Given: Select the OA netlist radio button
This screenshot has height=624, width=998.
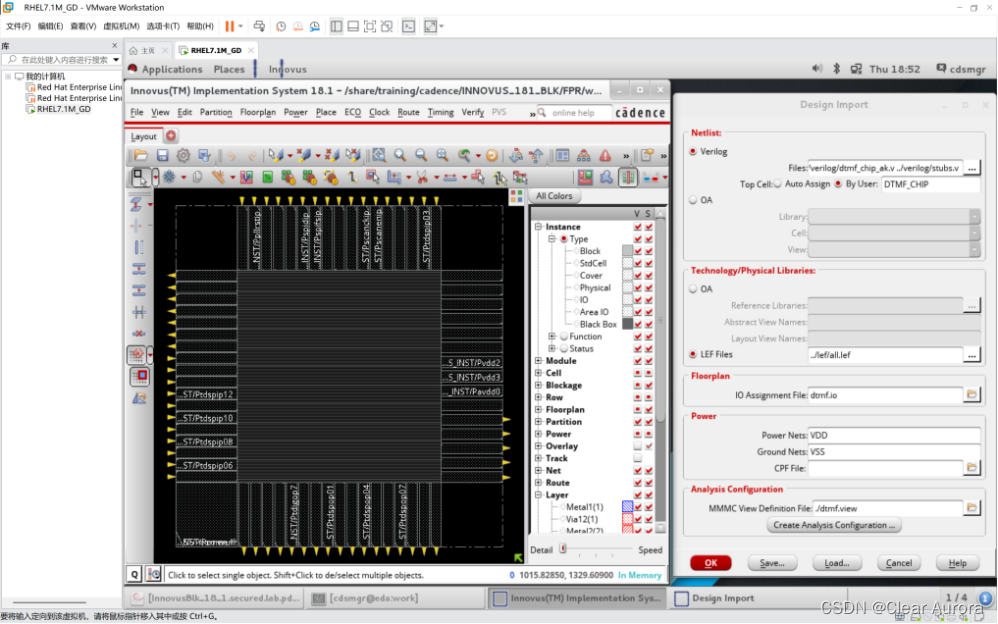Looking at the screenshot, I should (693, 200).
